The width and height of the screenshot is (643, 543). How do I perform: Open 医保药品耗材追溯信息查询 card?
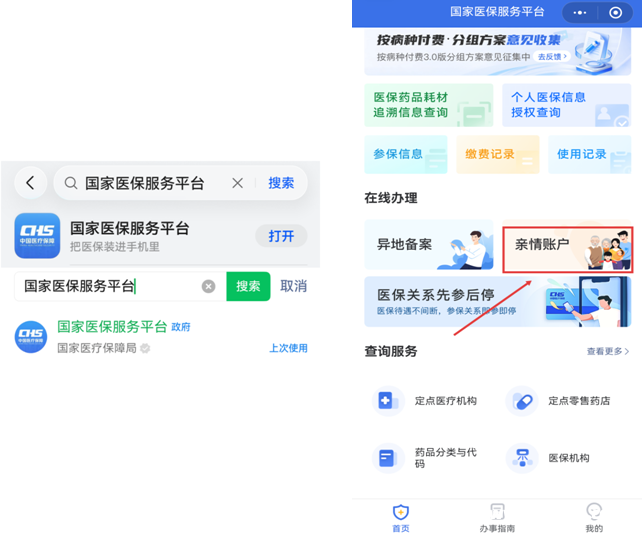(x=429, y=105)
